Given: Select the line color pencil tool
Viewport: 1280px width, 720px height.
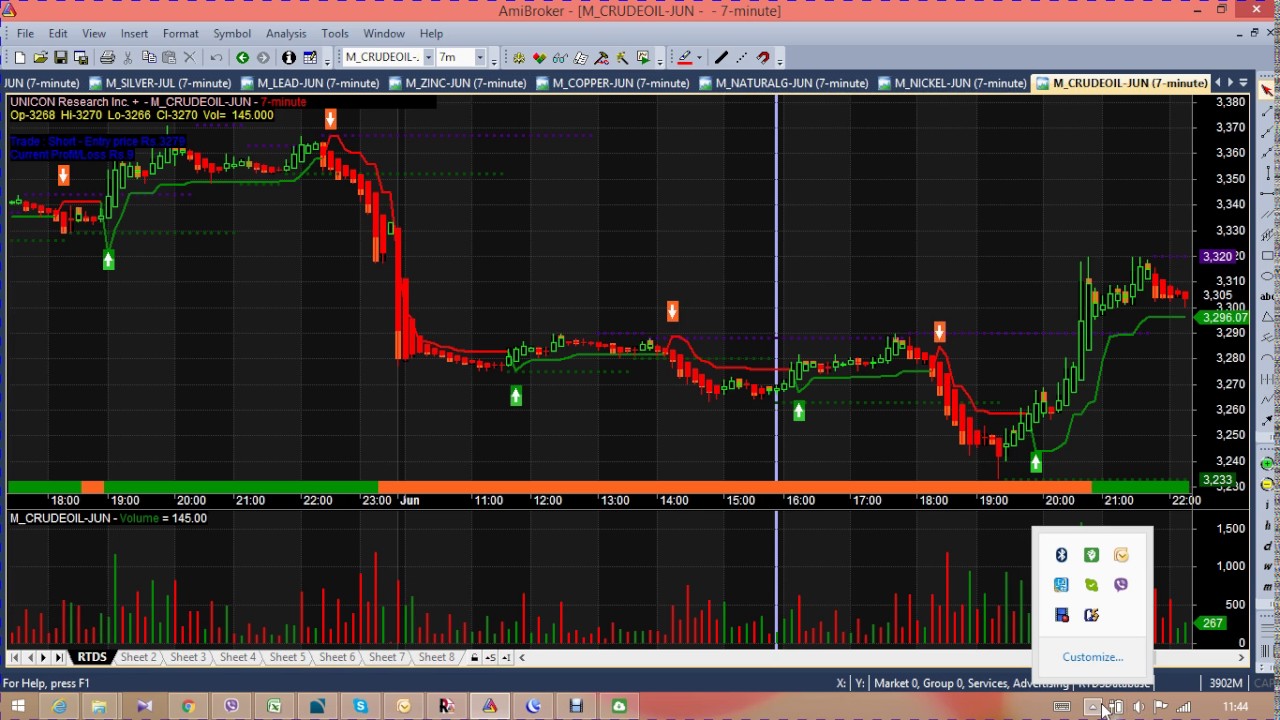Looking at the screenshot, I should [684, 58].
